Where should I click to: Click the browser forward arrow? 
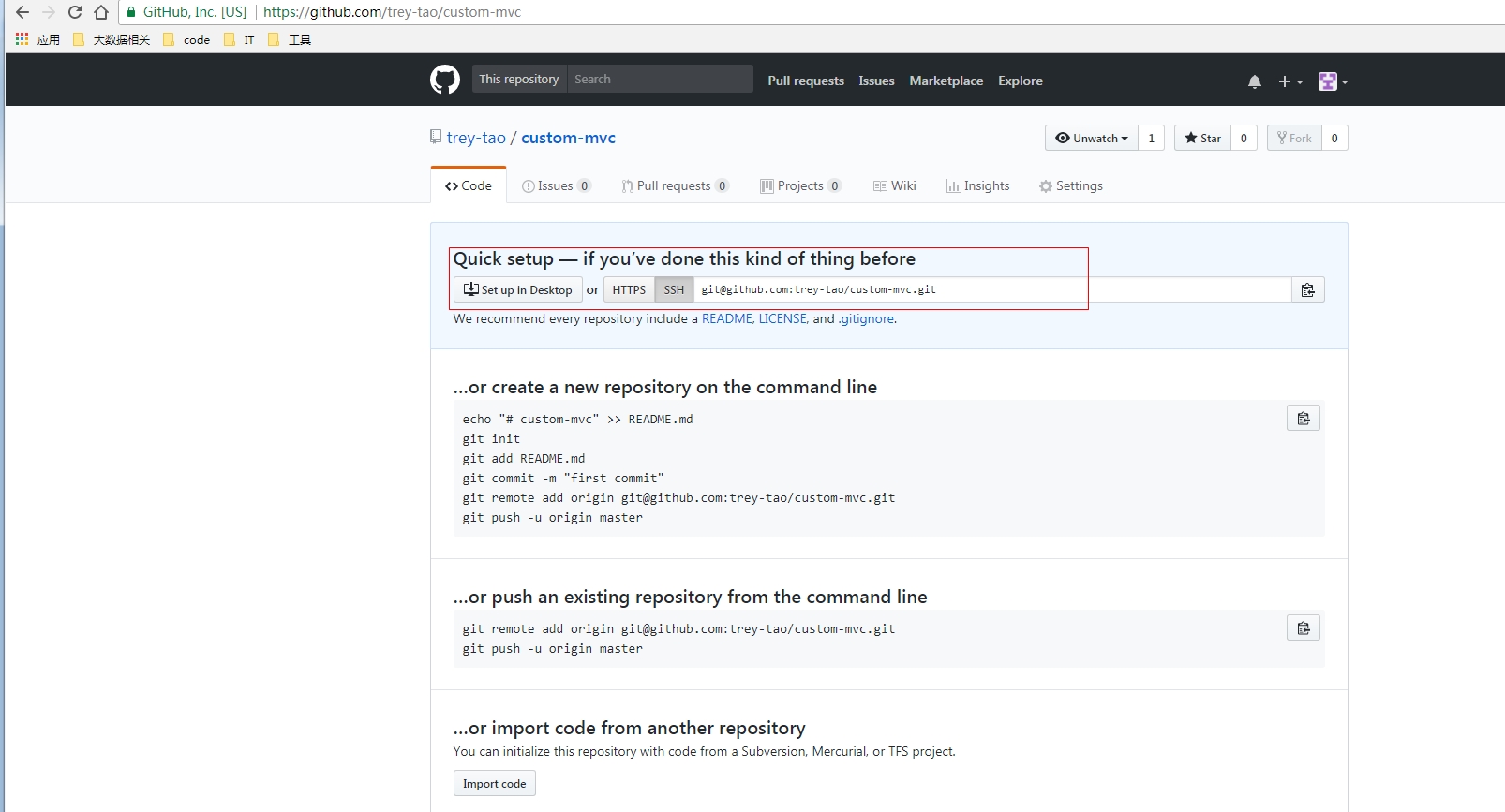coord(49,12)
